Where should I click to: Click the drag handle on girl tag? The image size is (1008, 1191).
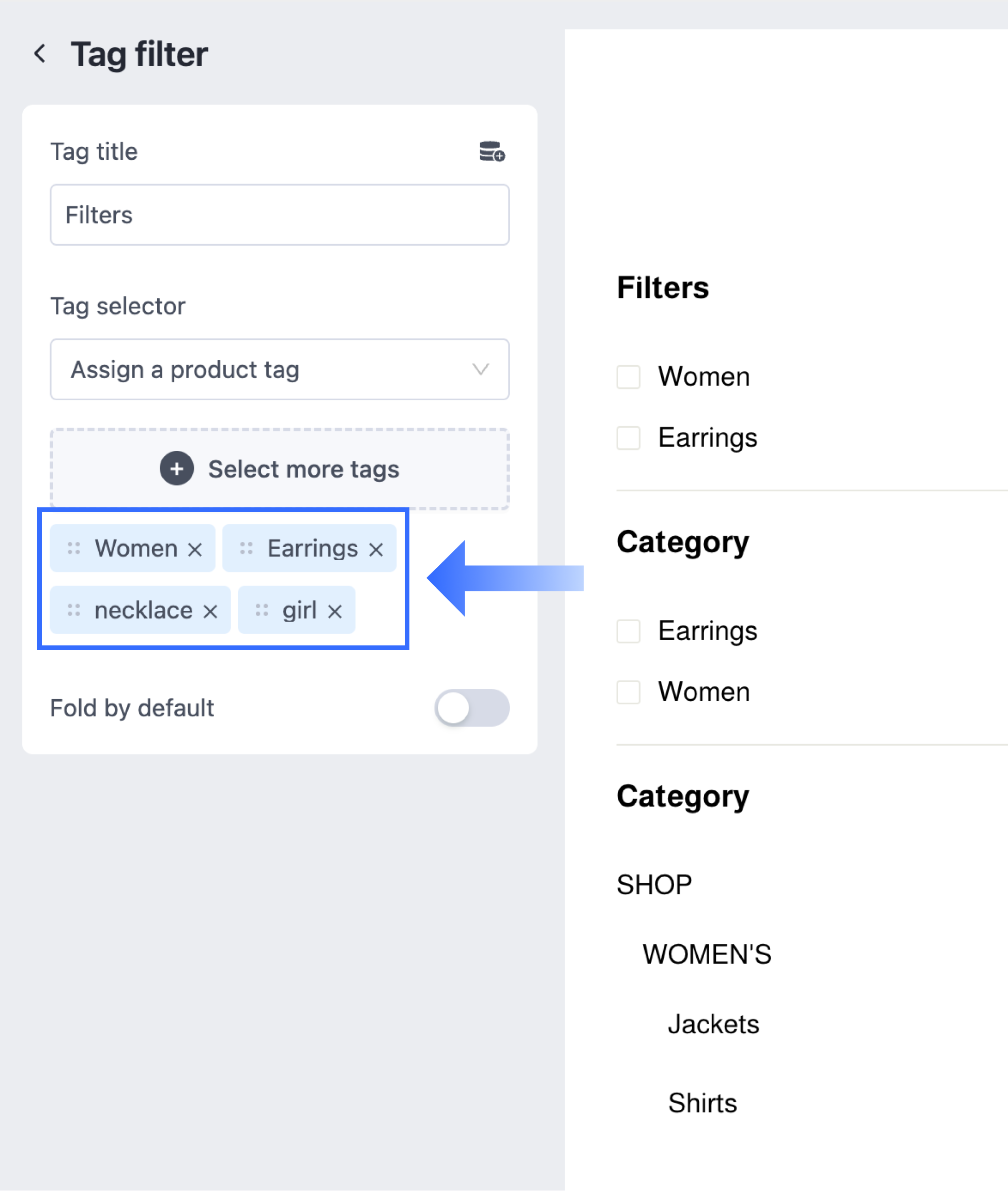point(262,610)
